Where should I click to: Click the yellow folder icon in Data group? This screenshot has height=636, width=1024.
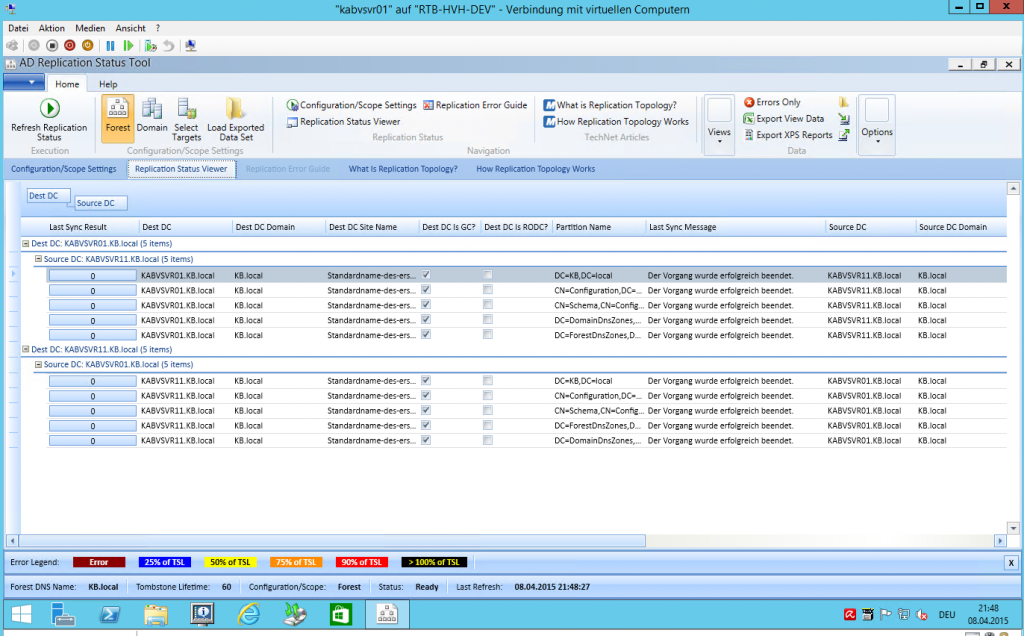point(844,103)
